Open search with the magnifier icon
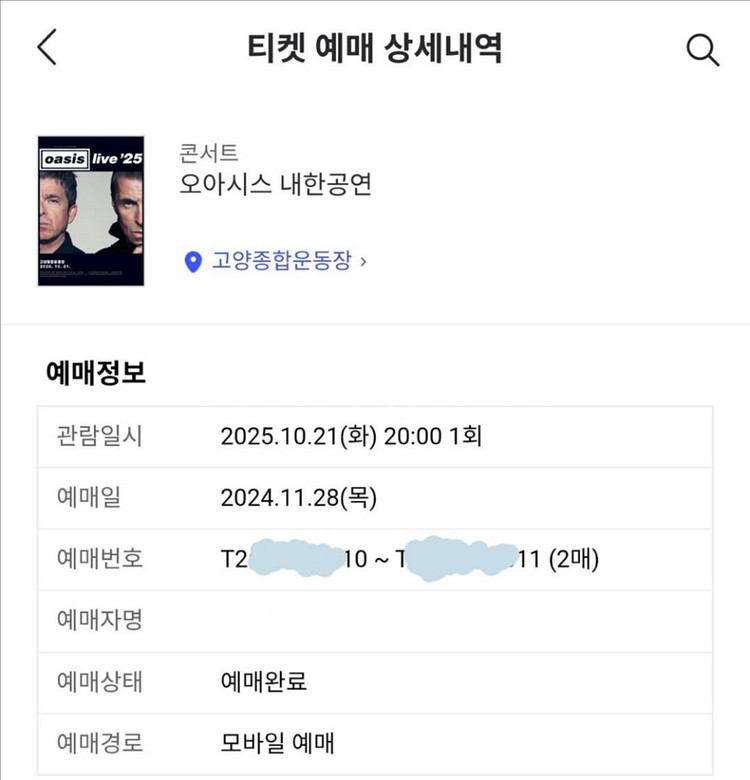Image resolution: width=750 pixels, height=780 pixels. (702, 49)
